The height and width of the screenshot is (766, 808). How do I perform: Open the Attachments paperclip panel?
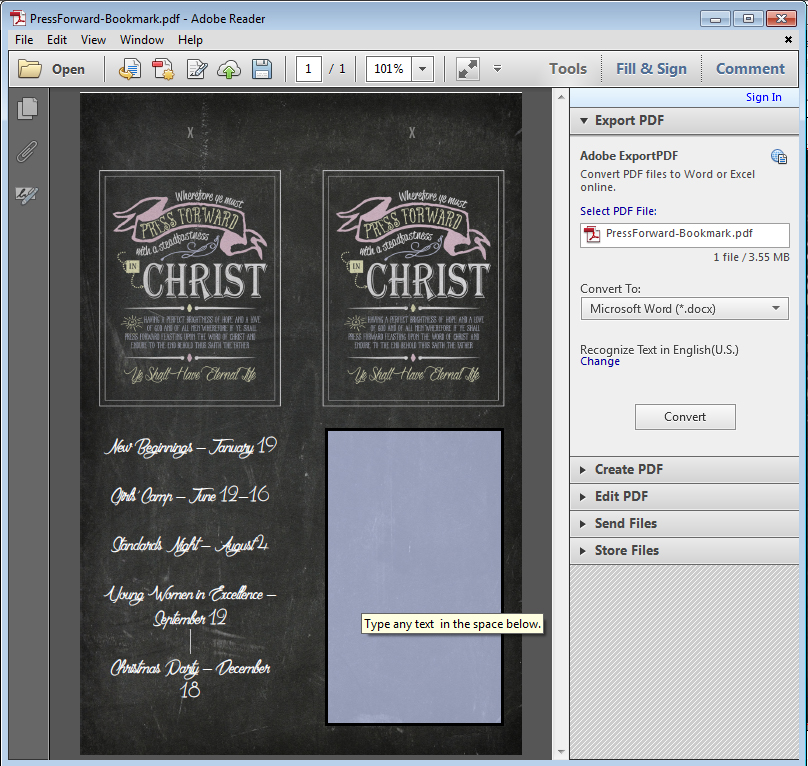click(x=27, y=151)
